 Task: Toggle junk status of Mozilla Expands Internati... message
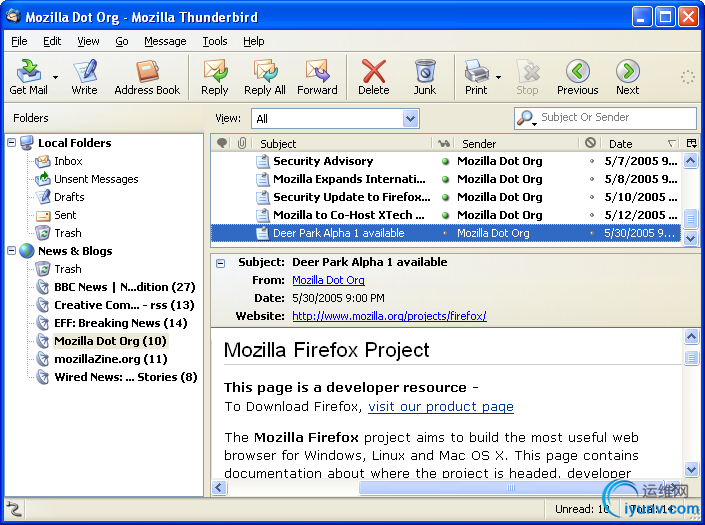pos(592,179)
